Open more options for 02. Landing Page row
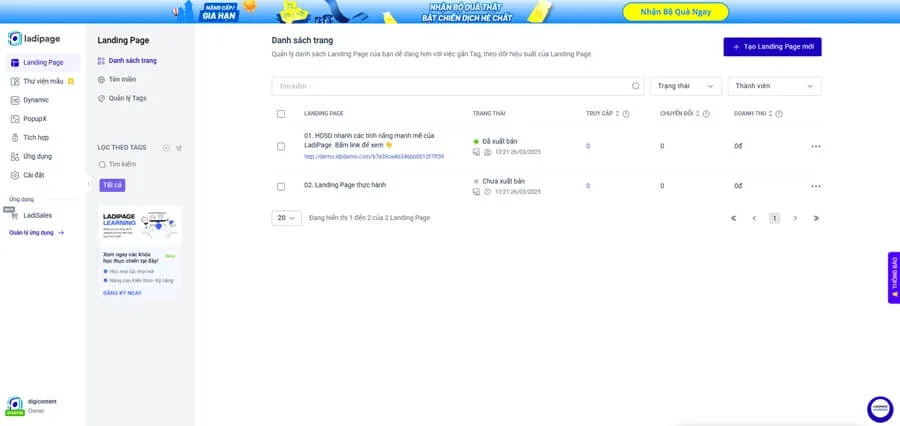Viewport: 900px width, 426px height. (816, 186)
